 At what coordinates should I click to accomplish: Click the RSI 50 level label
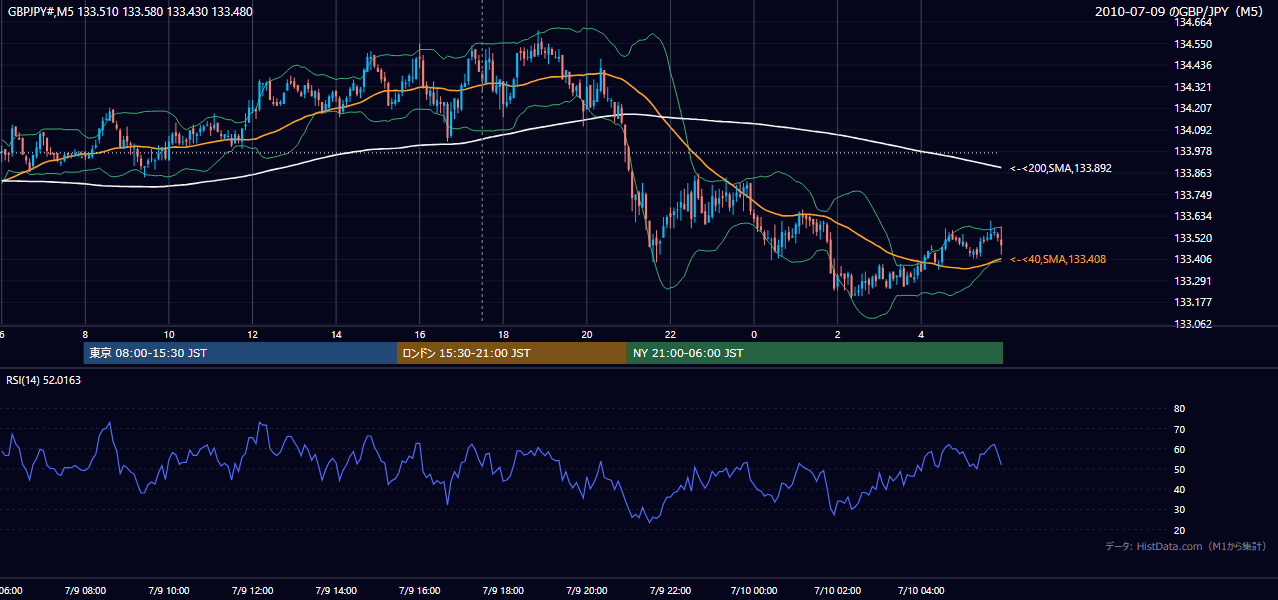[x=1179, y=469]
